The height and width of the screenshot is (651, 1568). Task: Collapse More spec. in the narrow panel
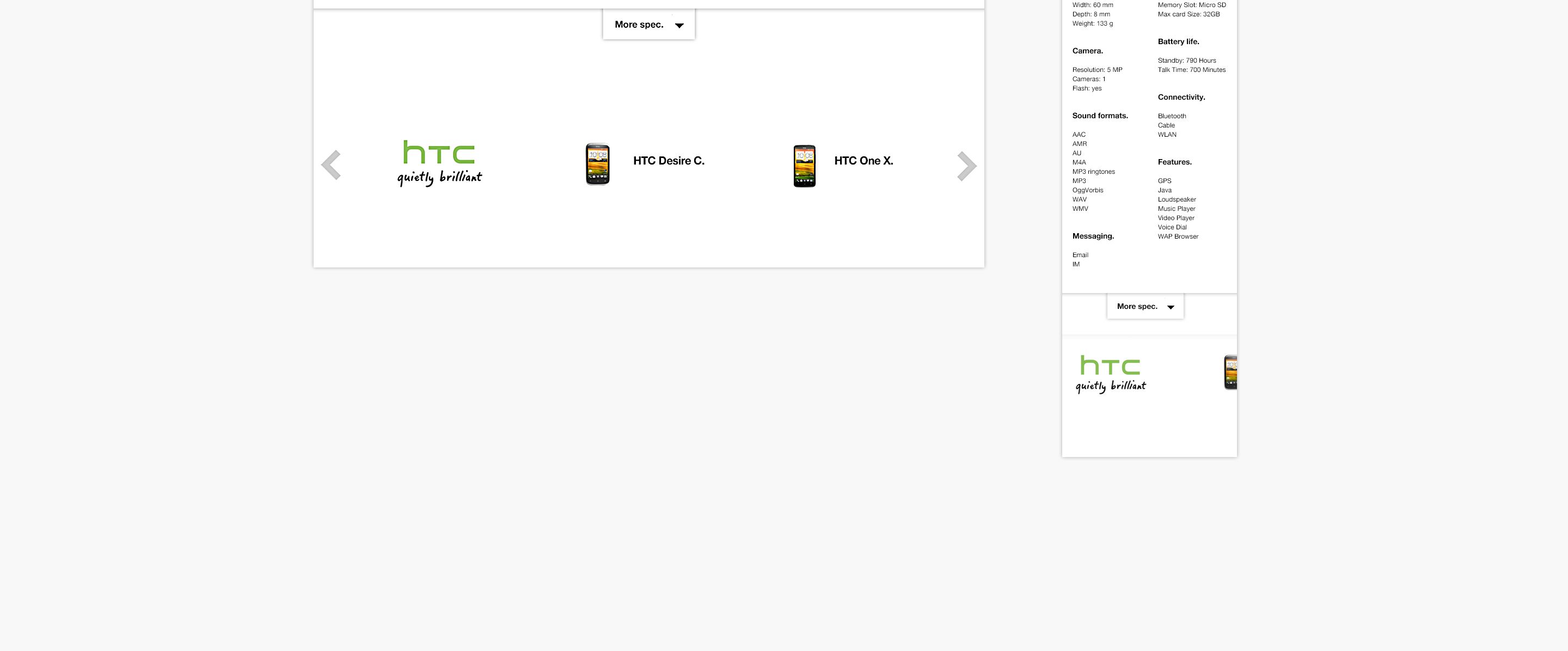[x=1137, y=306]
